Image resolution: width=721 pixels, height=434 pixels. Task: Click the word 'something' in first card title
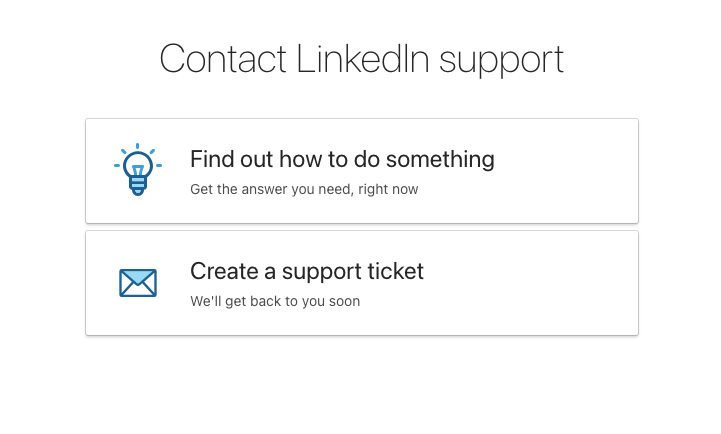pyautogui.click(x=440, y=160)
